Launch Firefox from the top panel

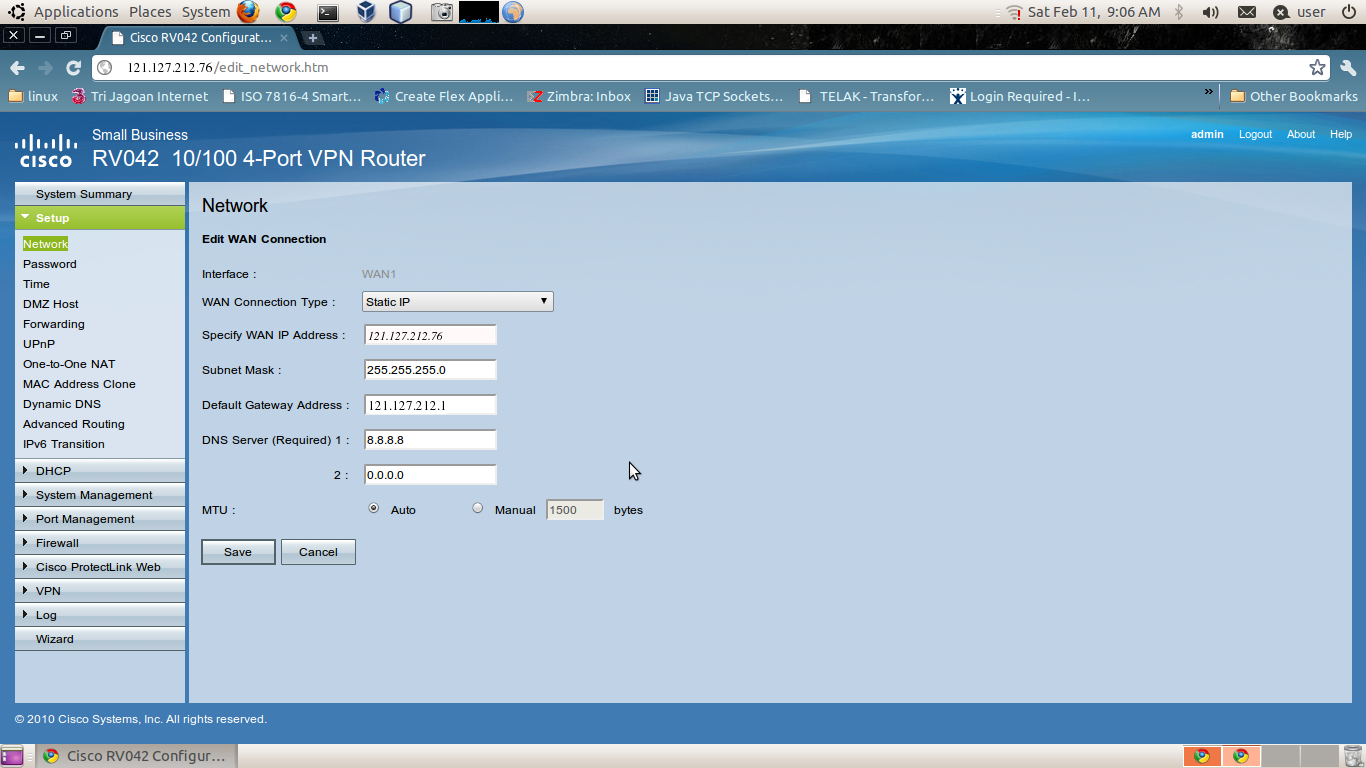248,12
